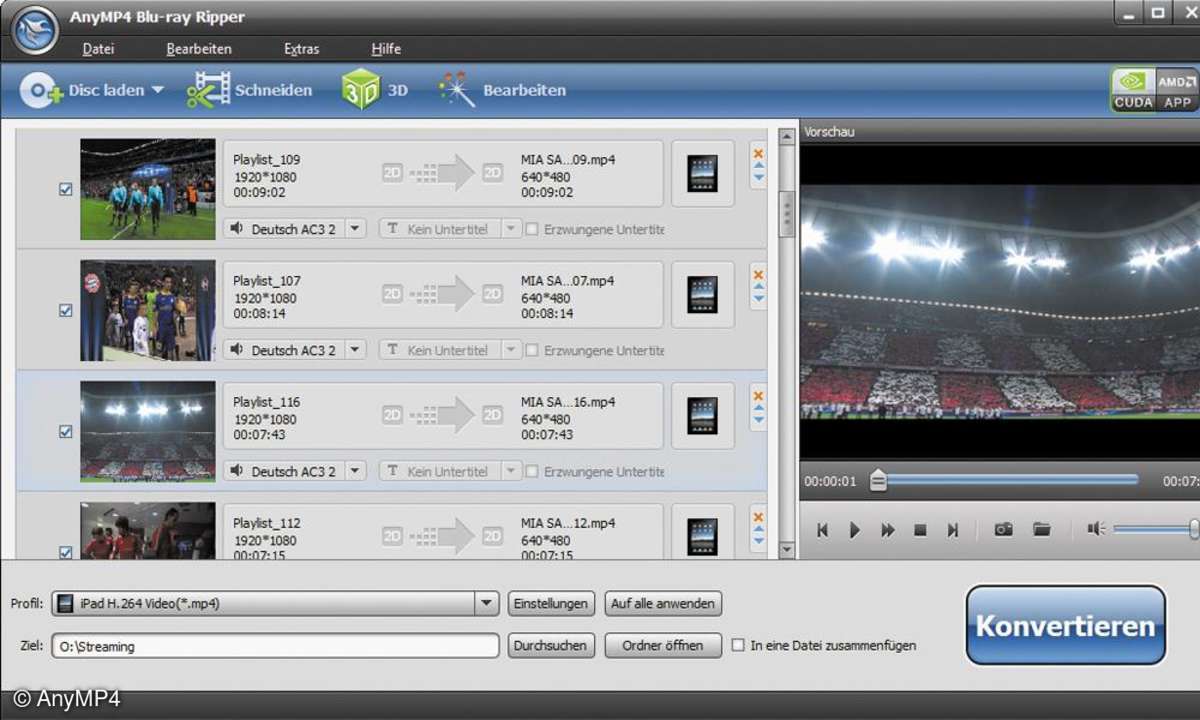
Task: Click the volume slider handle
Action: click(x=1194, y=529)
